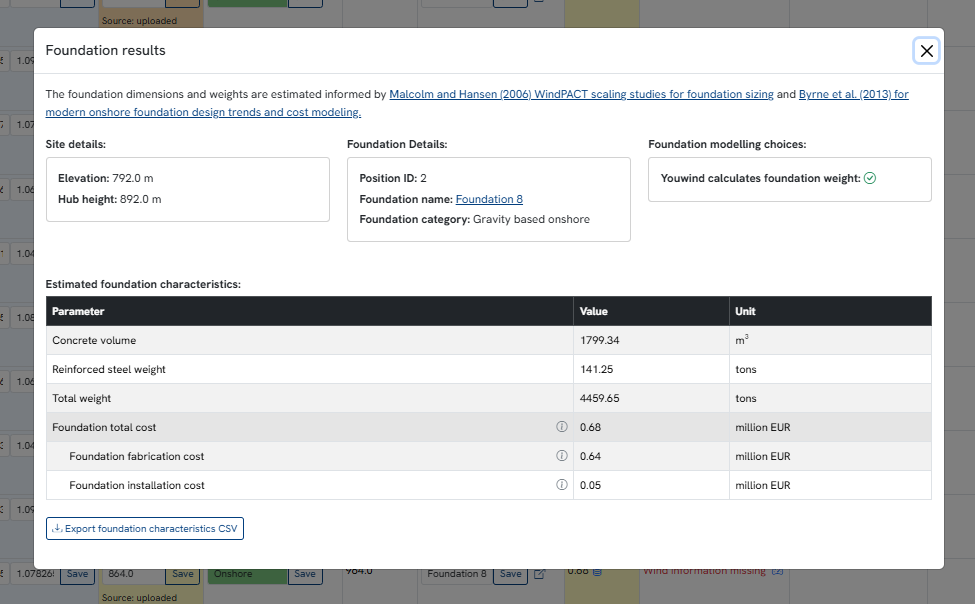Viewport: 975px width, 604px height.
Task: Click the edit icon next to Foundation 8 Save
Action: [x=540, y=574]
